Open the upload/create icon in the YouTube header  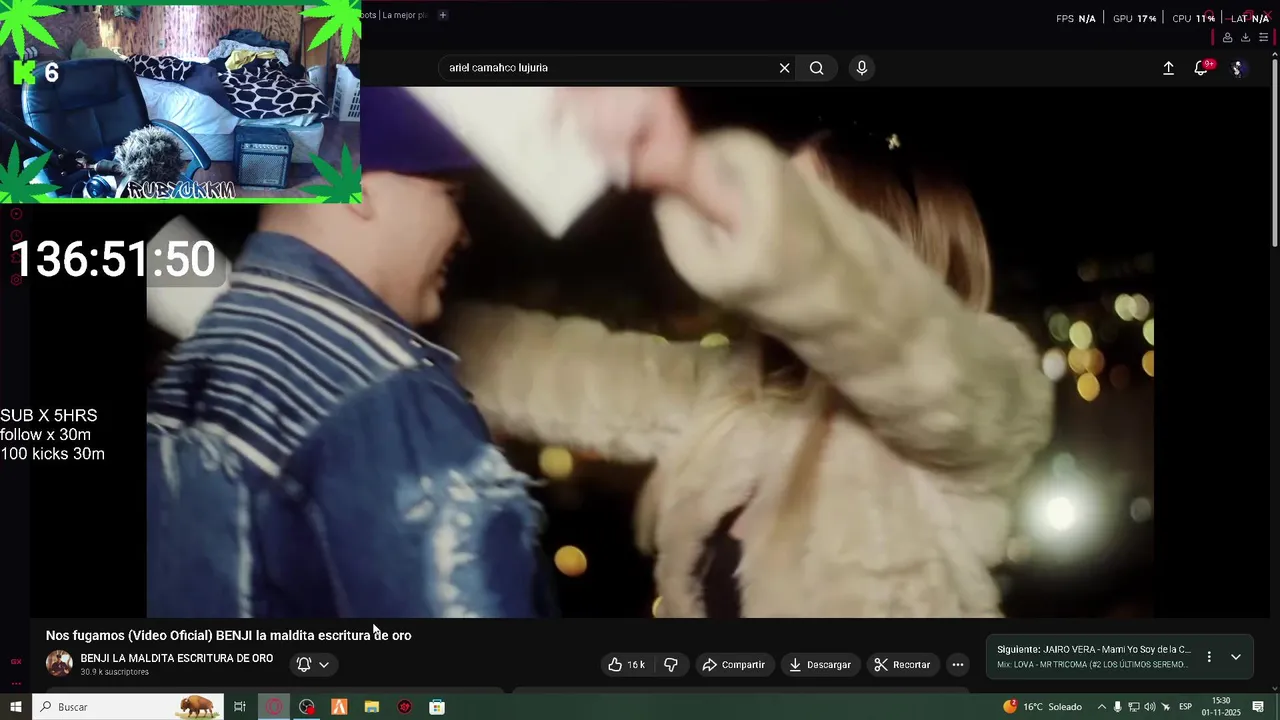pos(1168,68)
